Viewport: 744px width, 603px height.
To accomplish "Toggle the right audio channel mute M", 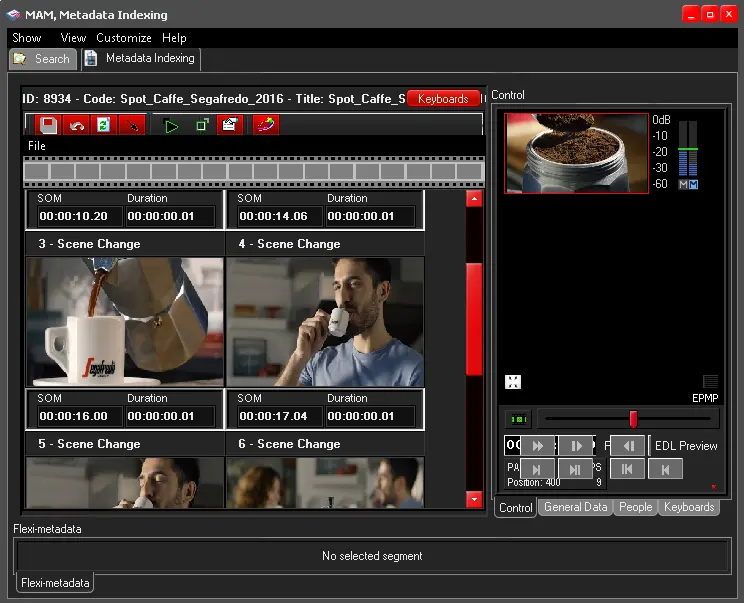I will [x=693, y=185].
